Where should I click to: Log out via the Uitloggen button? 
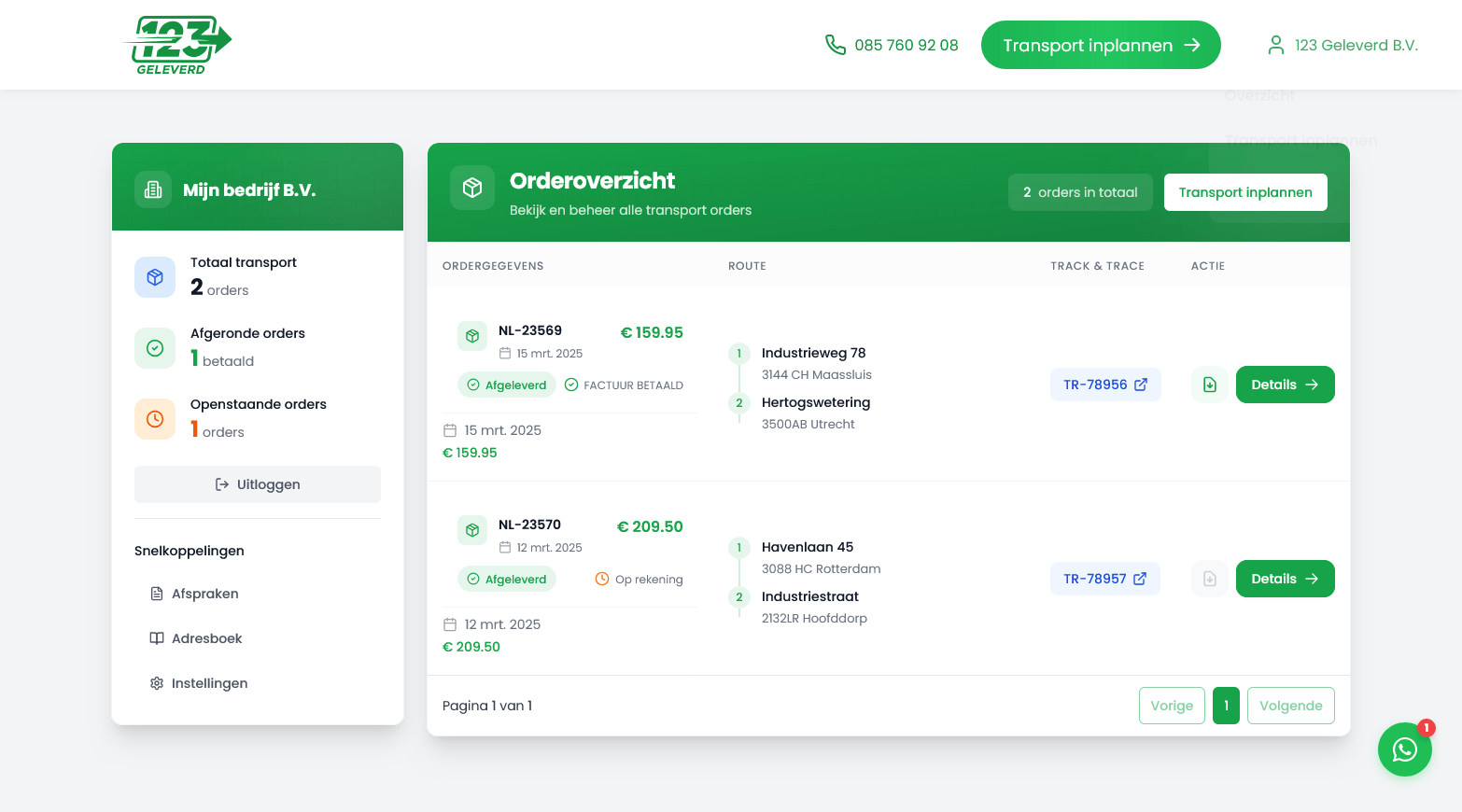pos(258,484)
